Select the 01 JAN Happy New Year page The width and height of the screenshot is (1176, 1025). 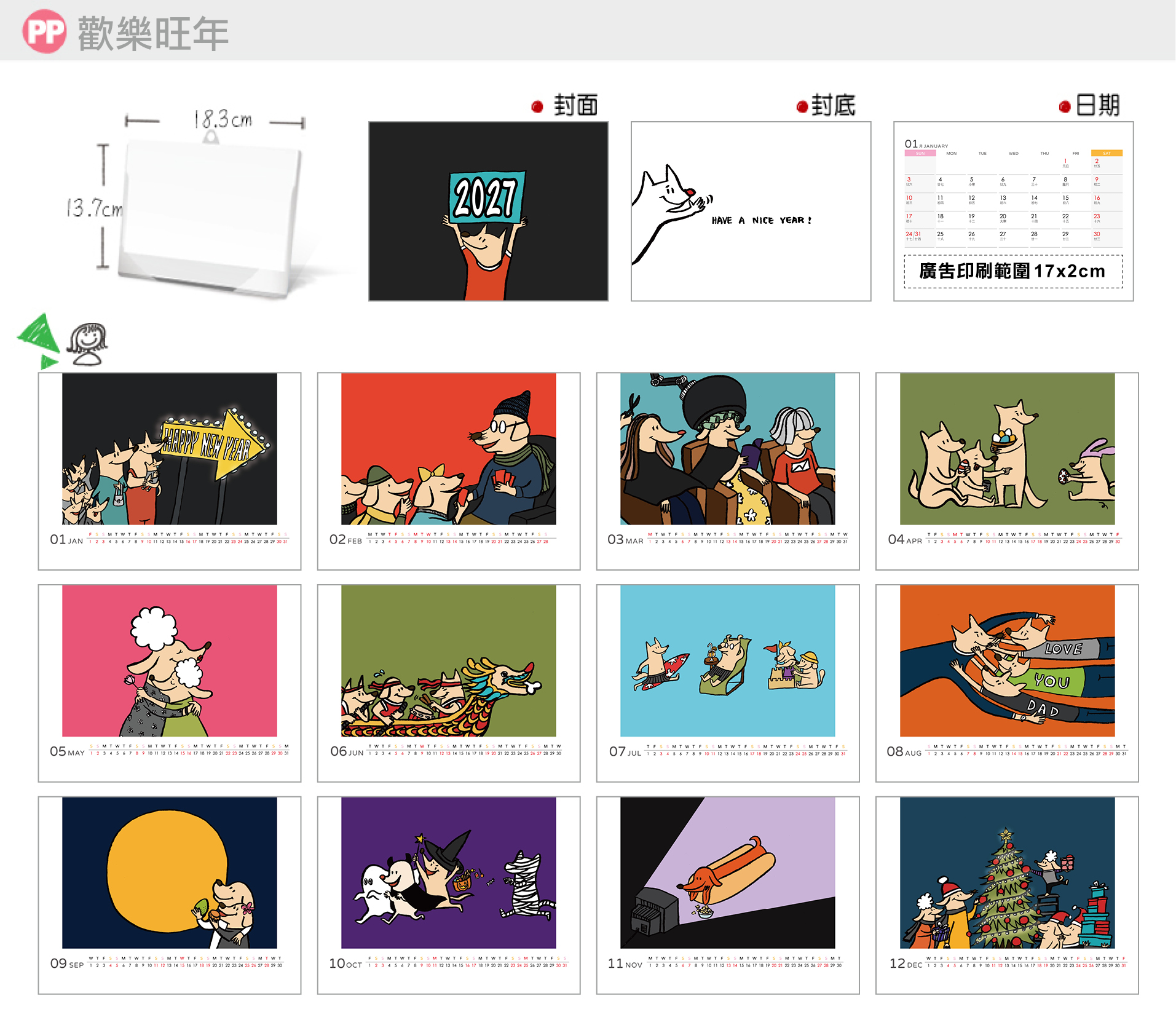coord(170,471)
